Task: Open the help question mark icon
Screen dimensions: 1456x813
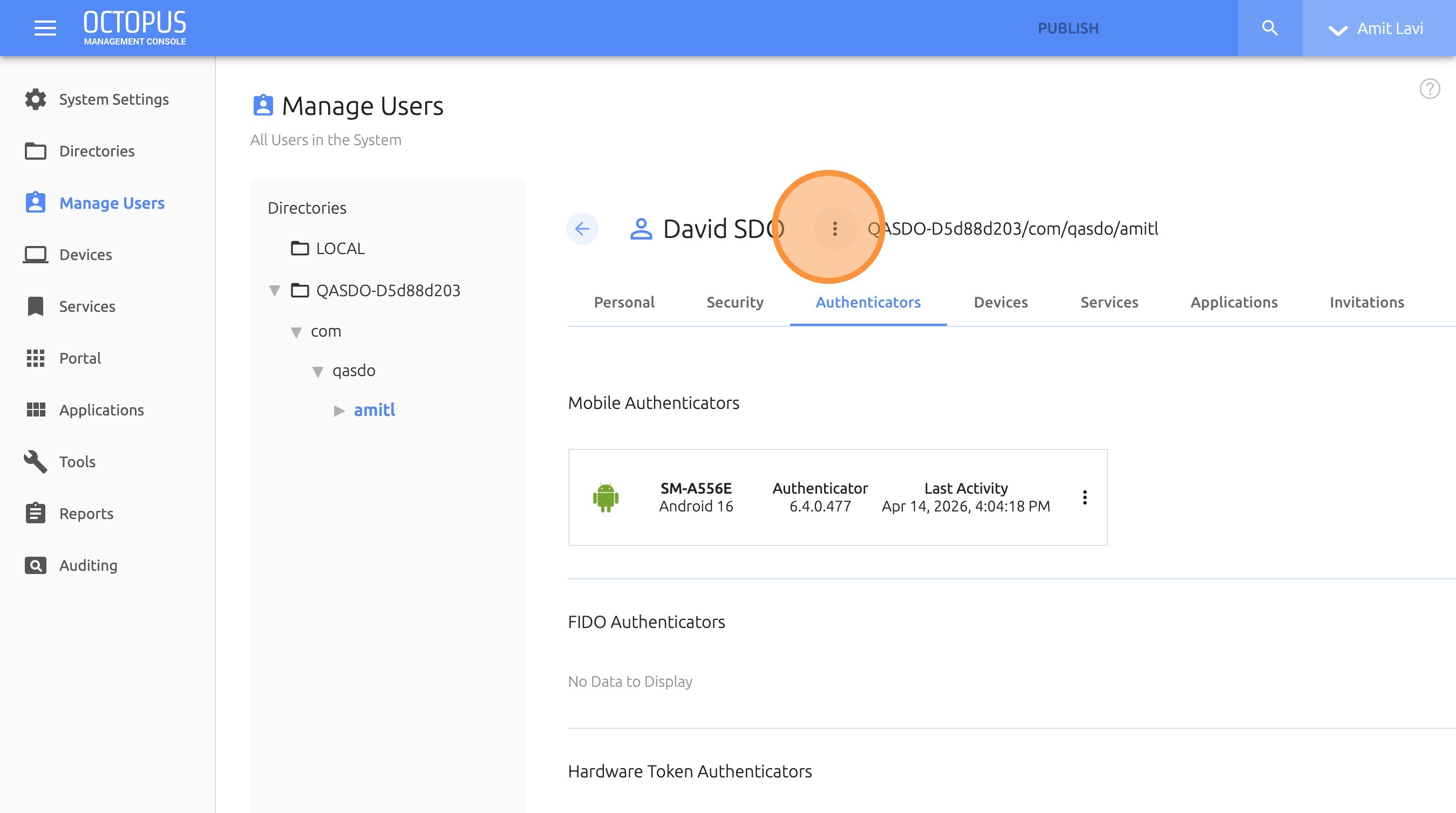Action: click(x=1430, y=88)
